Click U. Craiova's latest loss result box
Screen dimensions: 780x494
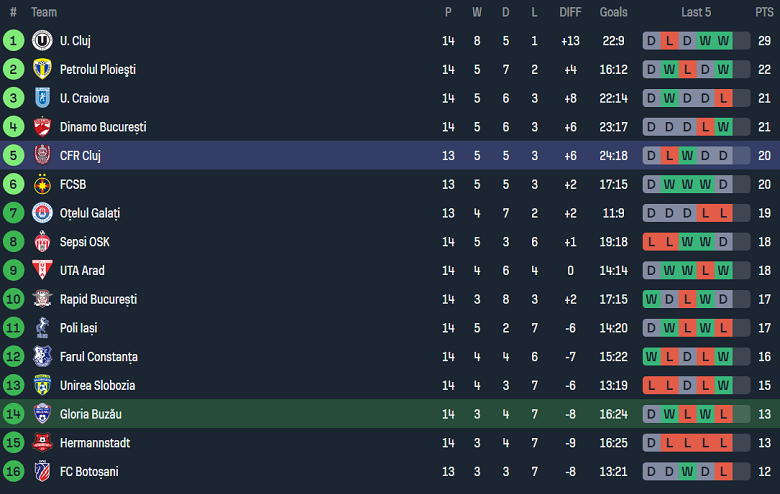click(x=723, y=98)
